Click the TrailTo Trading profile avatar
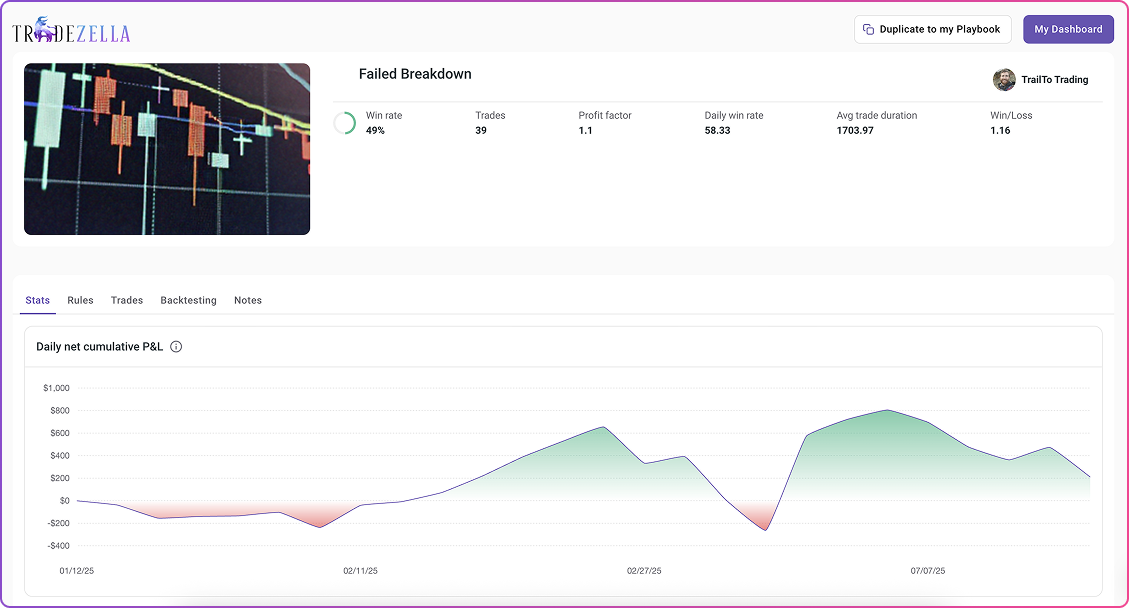 pyautogui.click(x=1004, y=80)
